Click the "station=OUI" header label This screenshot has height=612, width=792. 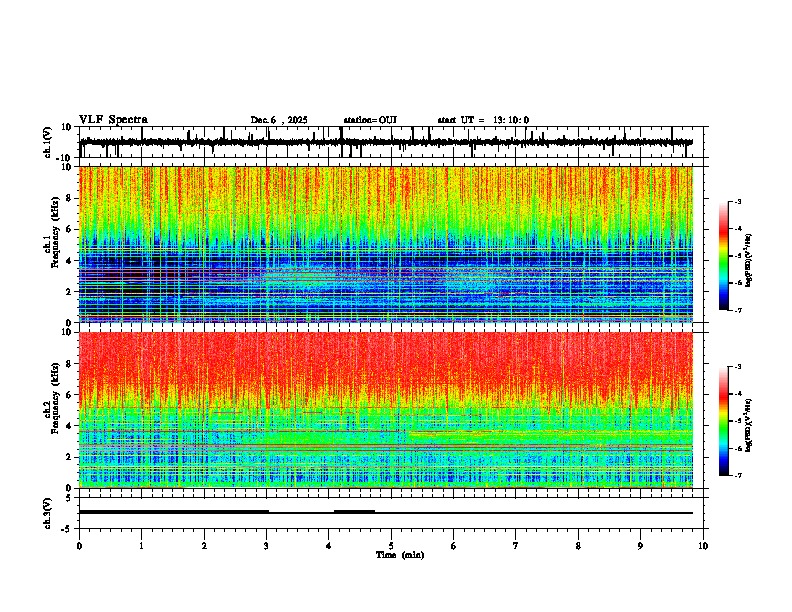[x=370, y=120]
